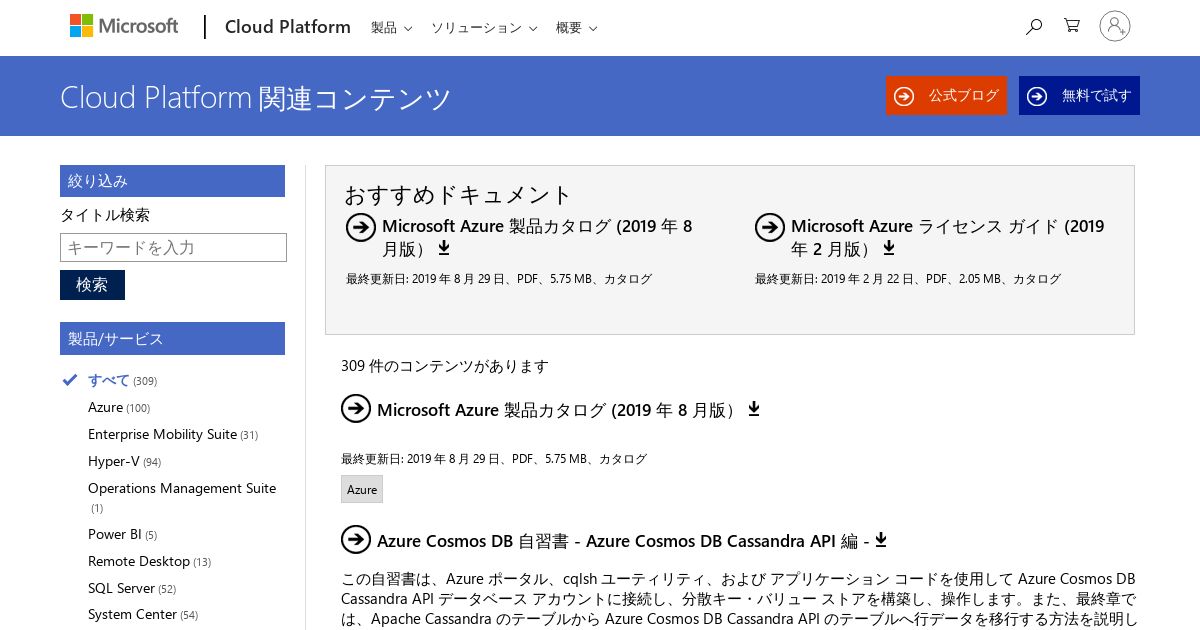
Task: Expand the ソリューション menu
Action: pos(484,28)
